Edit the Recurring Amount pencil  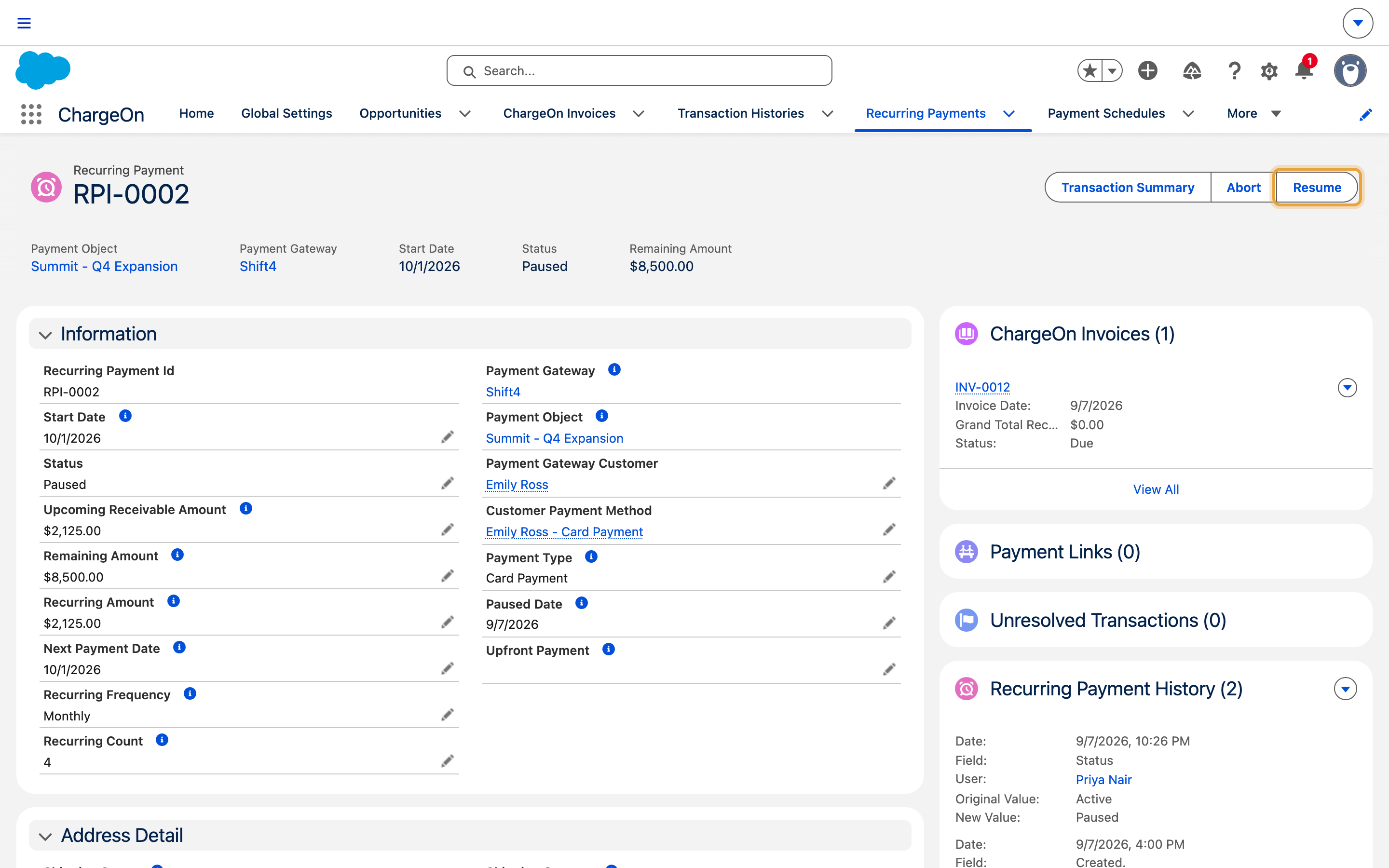point(448,622)
